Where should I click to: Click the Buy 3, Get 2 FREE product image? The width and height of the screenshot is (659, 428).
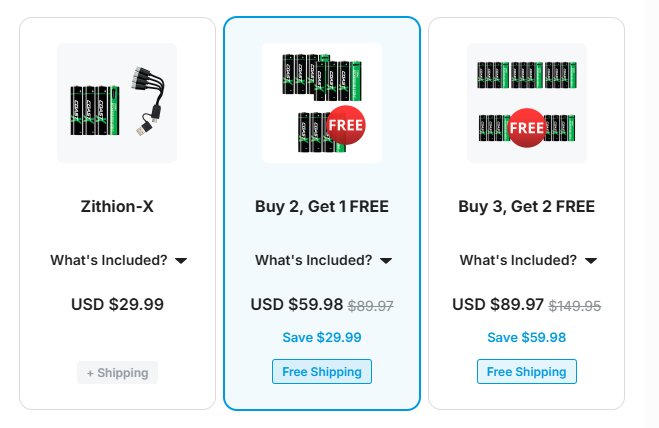coord(526,102)
